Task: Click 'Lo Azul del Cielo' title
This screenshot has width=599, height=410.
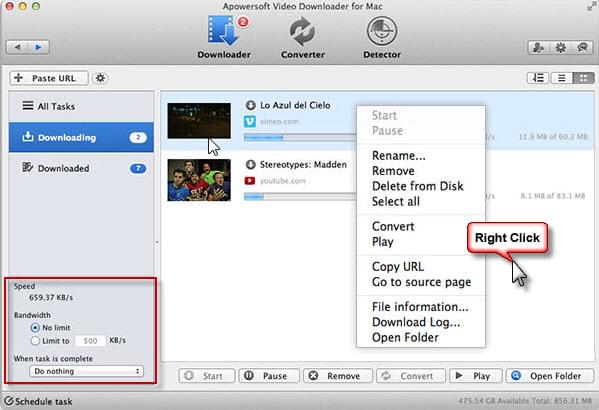Action: point(295,105)
